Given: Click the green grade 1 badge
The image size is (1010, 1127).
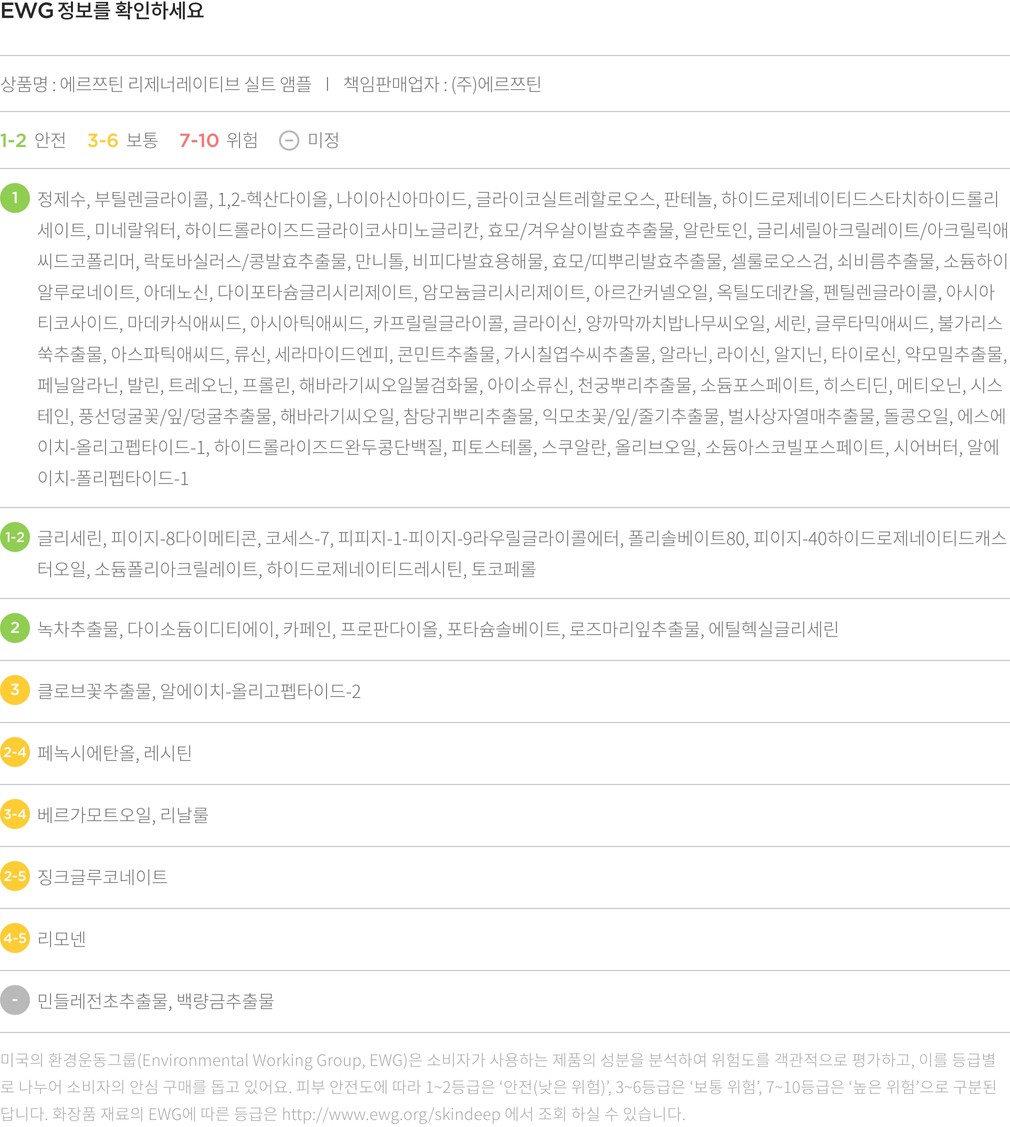Looking at the screenshot, I should coord(15,197).
